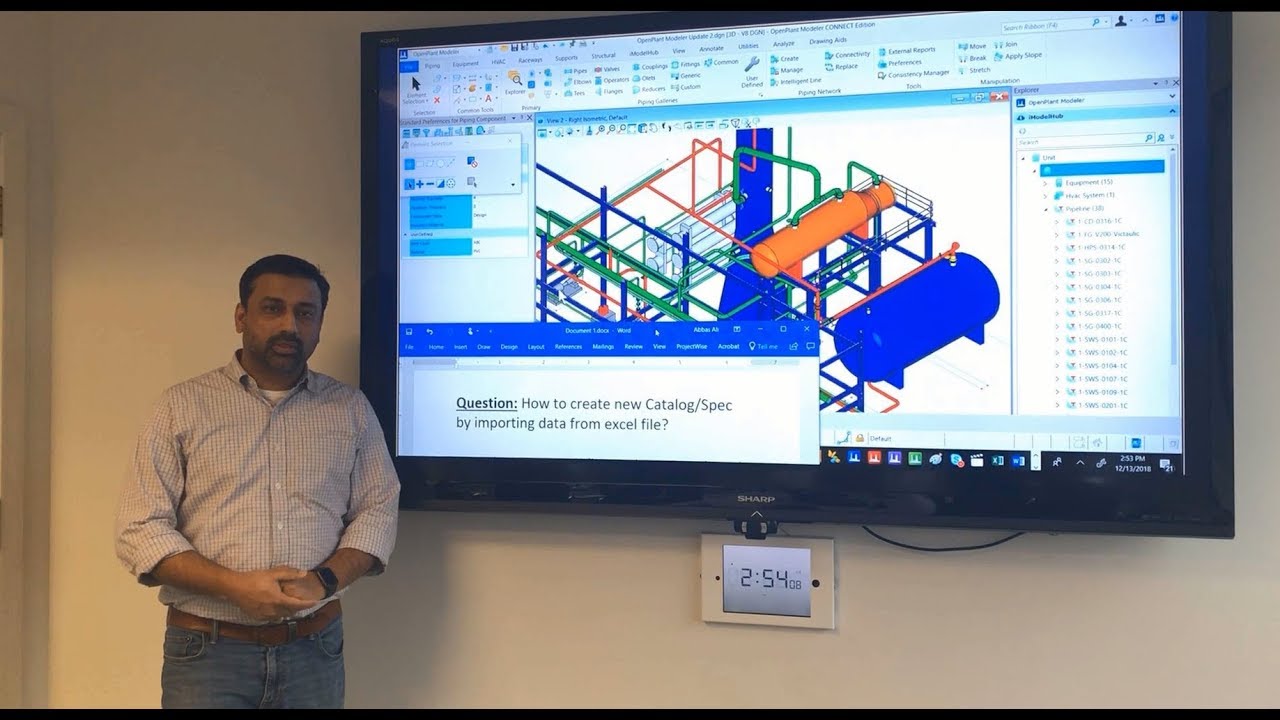1280x720 pixels.
Task: Expand pipeline 1-CD-0316-1C node
Action: [x=1056, y=222]
